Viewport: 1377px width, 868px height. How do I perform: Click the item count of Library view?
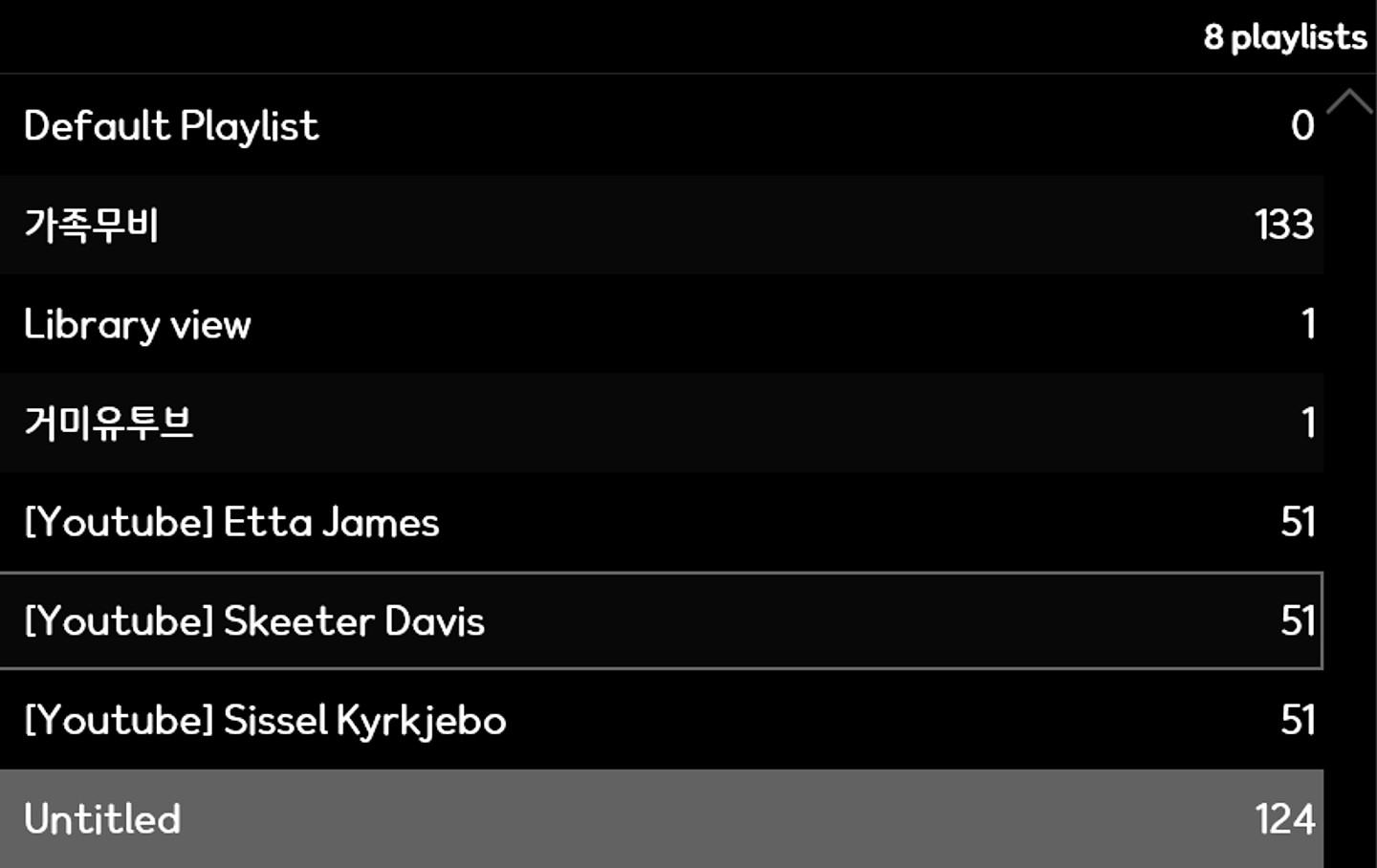pyautogui.click(x=1308, y=325)
